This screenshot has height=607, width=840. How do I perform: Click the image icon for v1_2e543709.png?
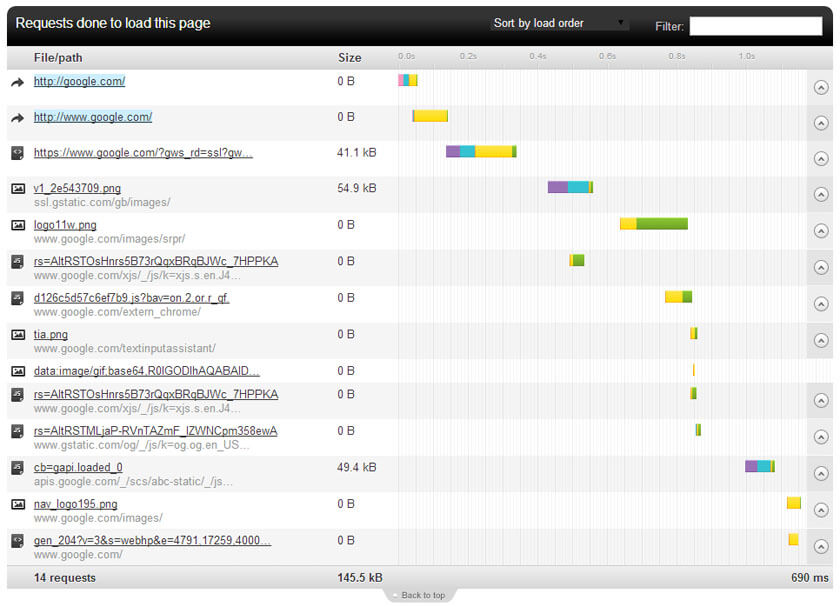click(x=18, y=189)
